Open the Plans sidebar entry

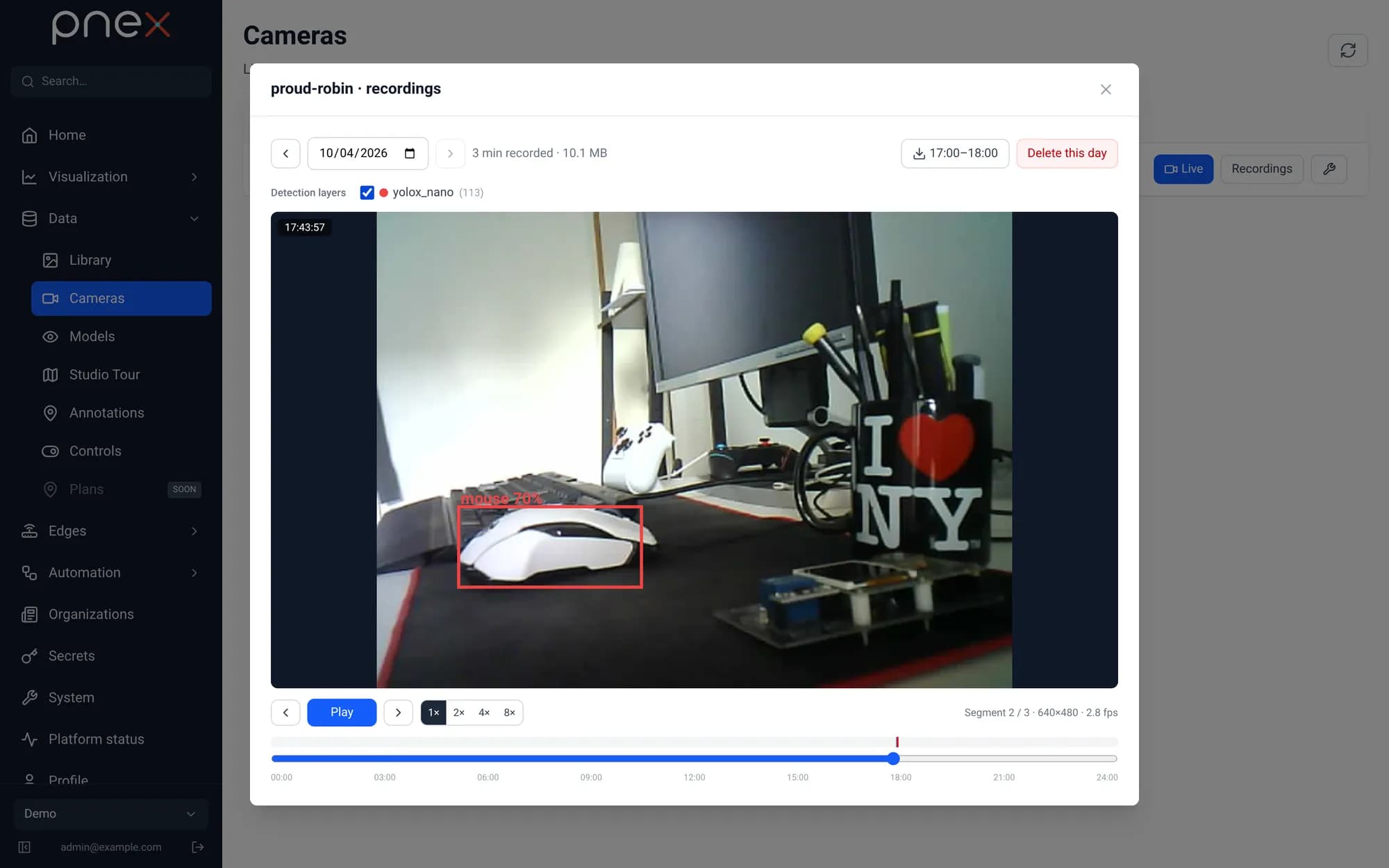coord(122,489)
